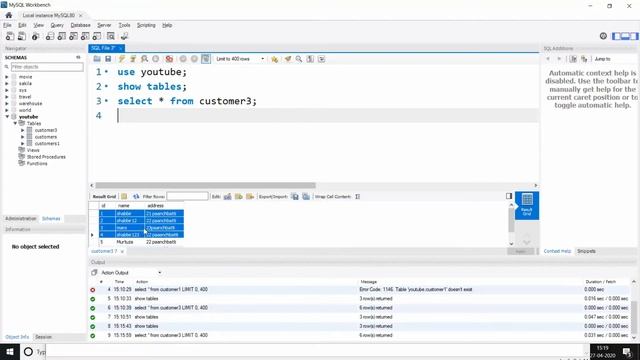Open the search table data tool
640x360 pixels.
(111, 36)
